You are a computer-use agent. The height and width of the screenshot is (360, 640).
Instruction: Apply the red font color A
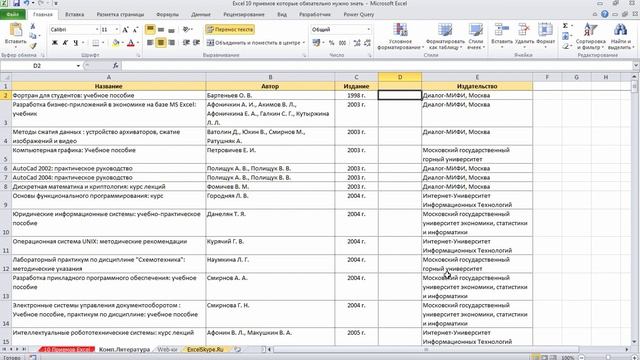[x=131, y=43]
